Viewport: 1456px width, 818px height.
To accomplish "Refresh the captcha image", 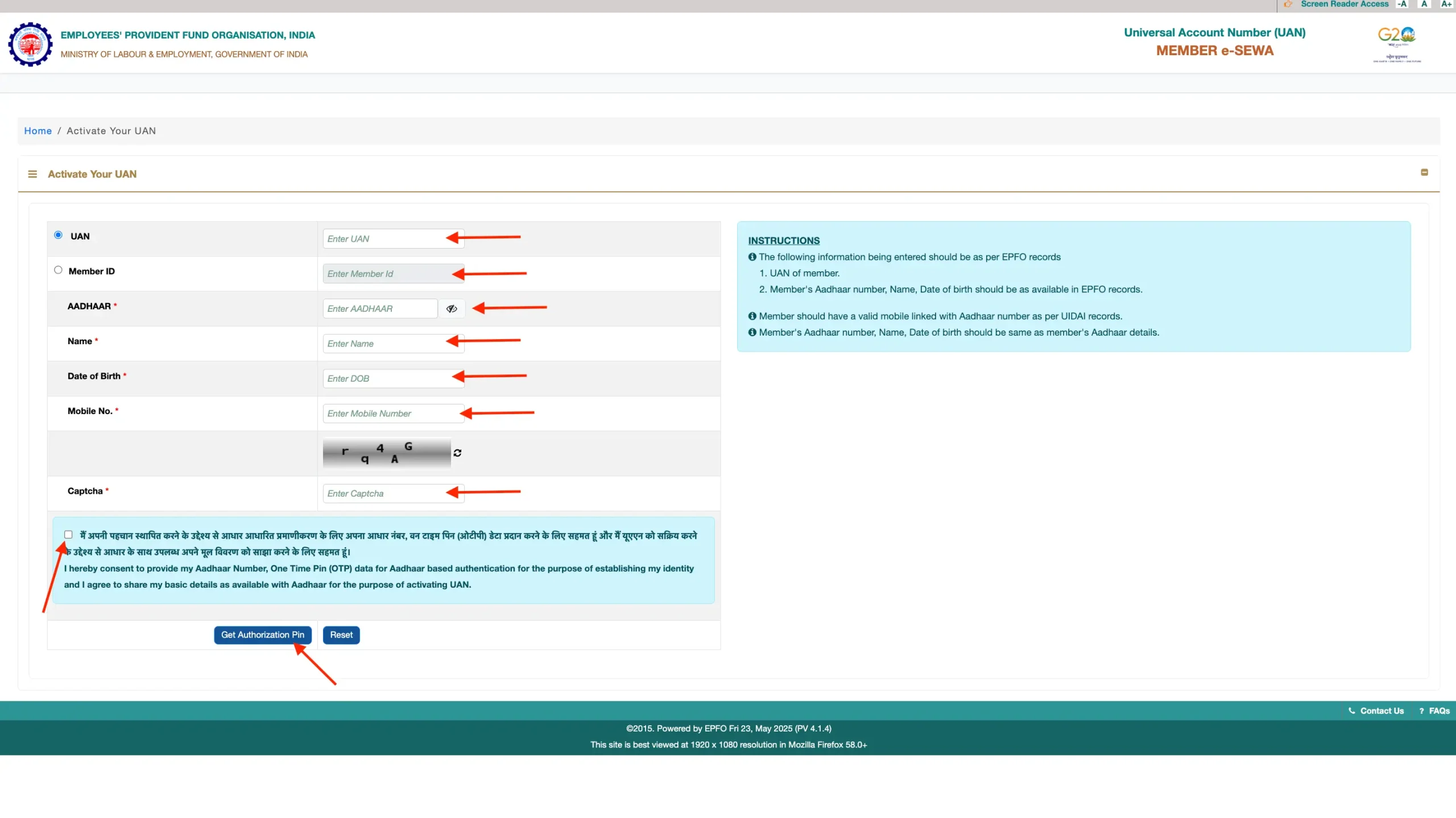I will (x=457, y=453).
